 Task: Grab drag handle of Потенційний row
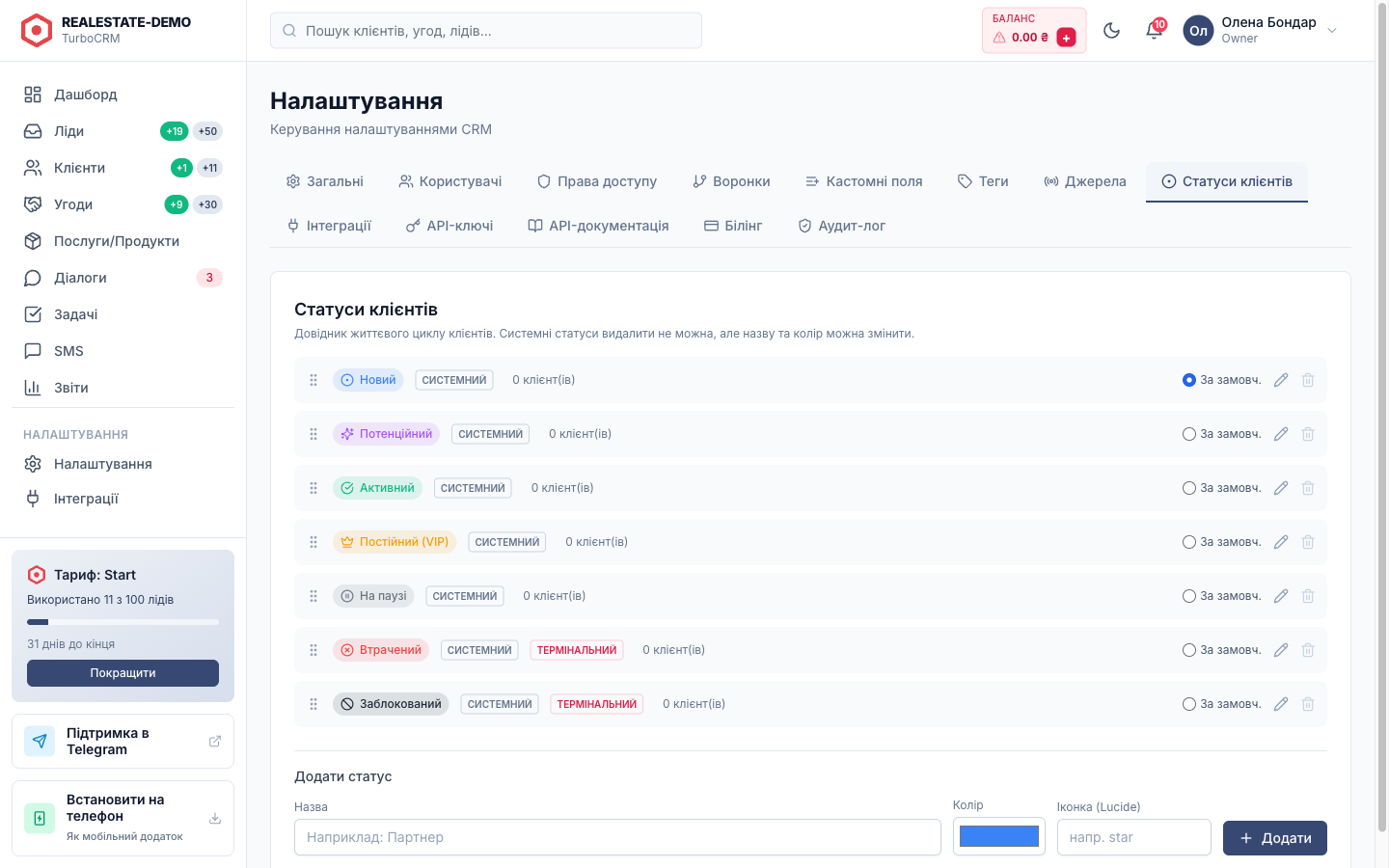tap(313, 434)
